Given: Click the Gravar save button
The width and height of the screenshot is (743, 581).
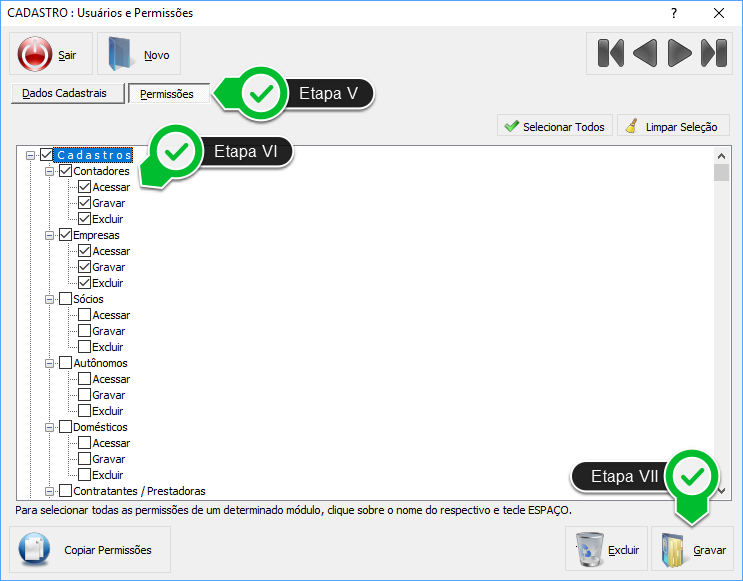Looking at the screenshot, I should click(x=693, y=550).
